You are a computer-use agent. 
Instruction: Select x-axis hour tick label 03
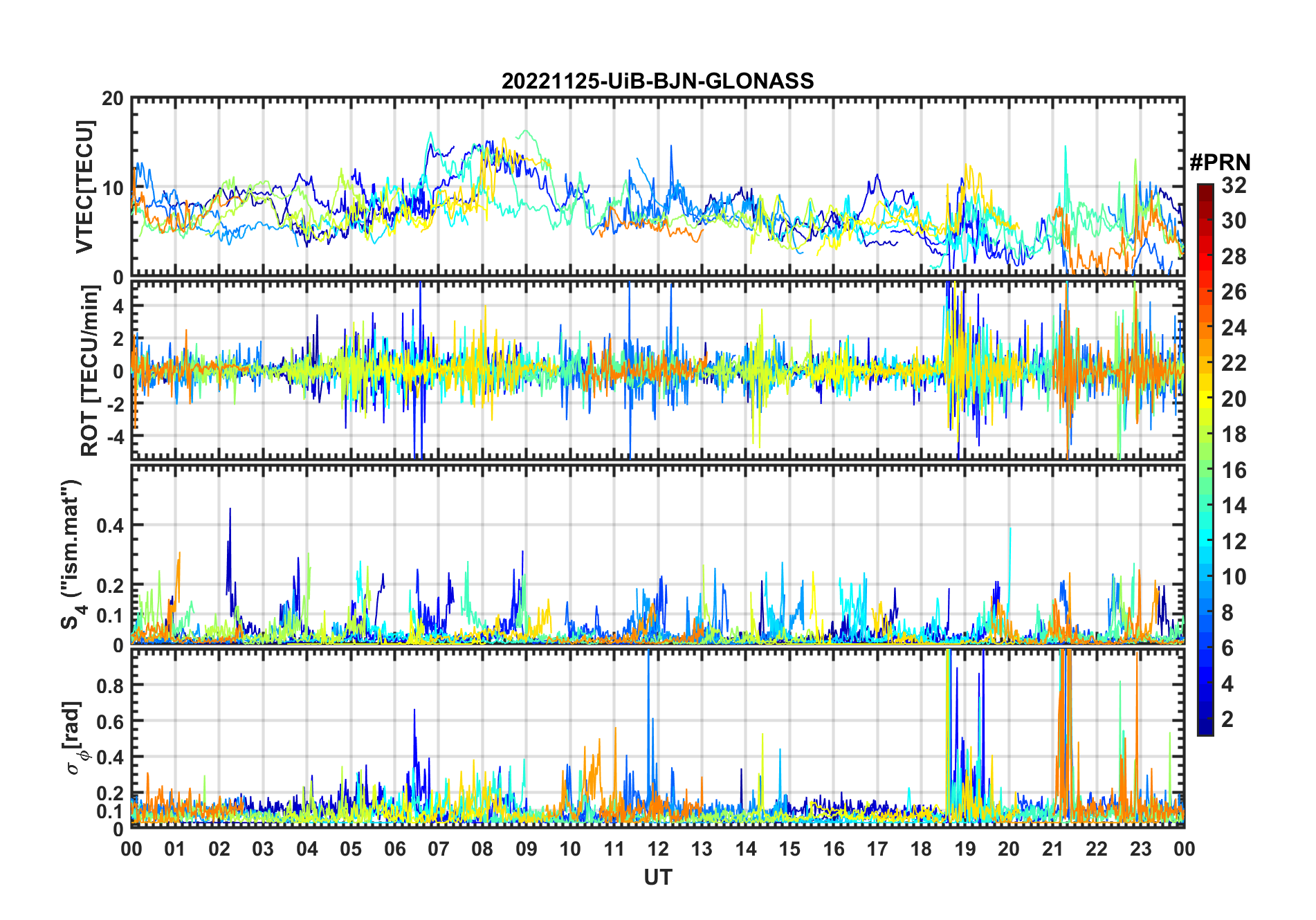tap(263, 849)
